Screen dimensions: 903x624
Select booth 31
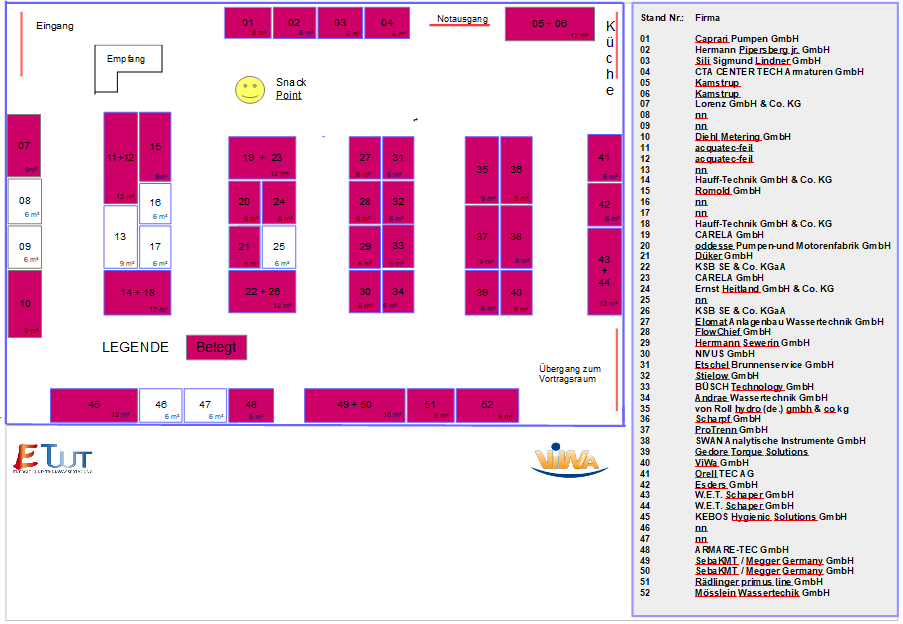coord(398,158)
